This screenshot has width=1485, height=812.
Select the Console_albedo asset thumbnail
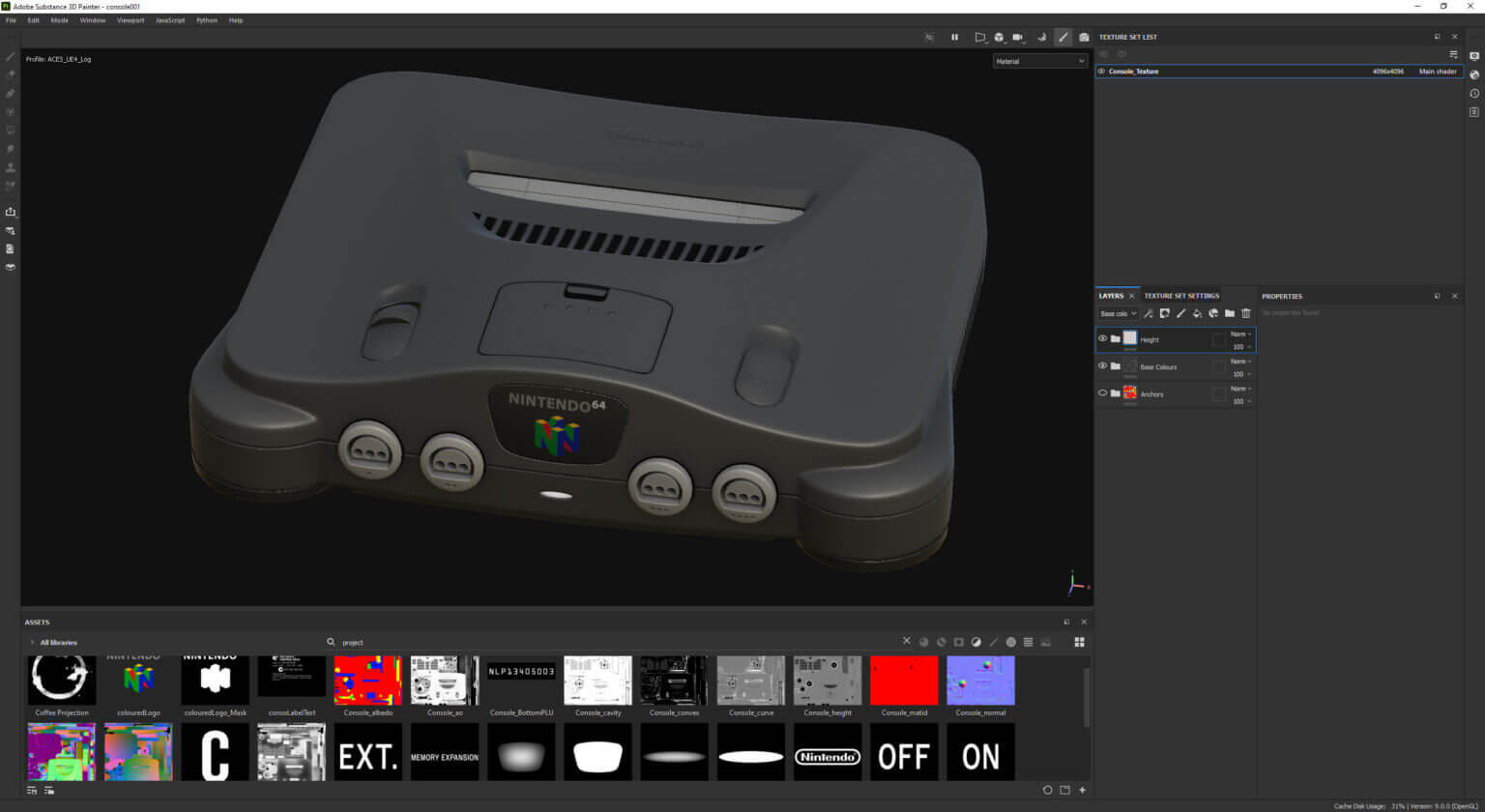coord(368,681)
